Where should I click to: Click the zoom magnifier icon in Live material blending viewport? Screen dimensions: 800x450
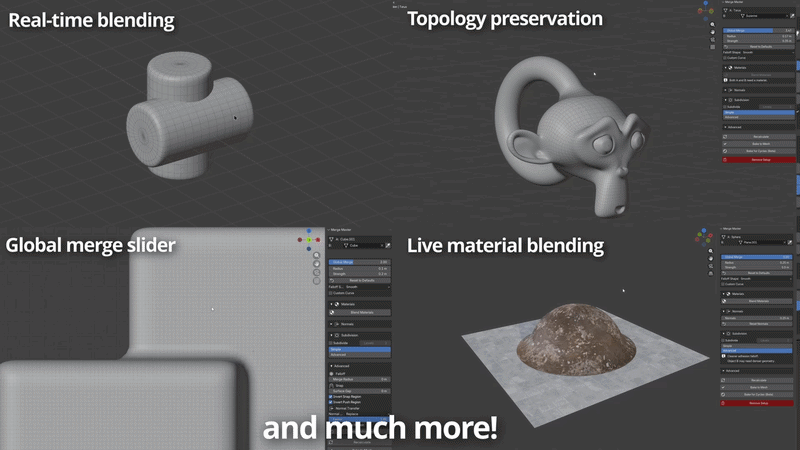click(x=711, y=251)
